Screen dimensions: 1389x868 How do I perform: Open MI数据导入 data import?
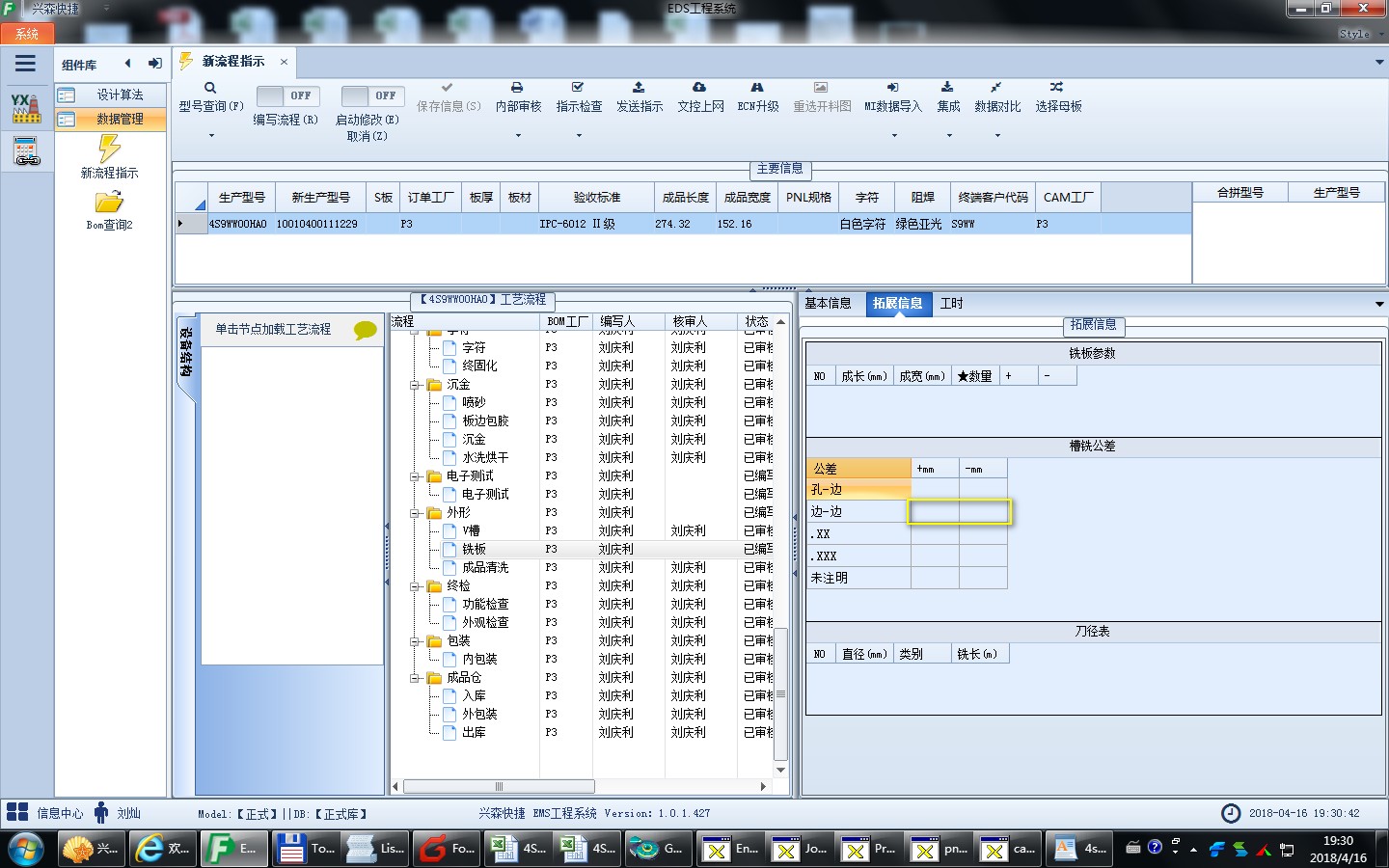coord(893,97)
